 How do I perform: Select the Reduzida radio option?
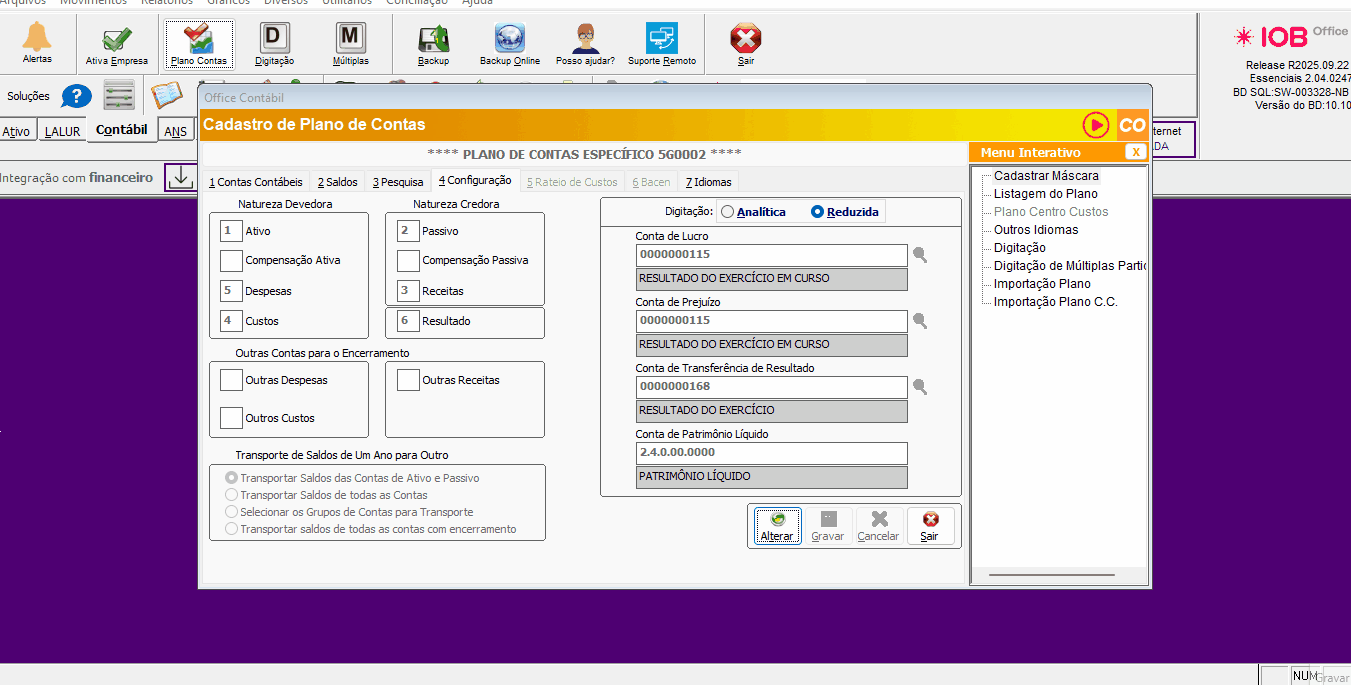click(817, 212)
